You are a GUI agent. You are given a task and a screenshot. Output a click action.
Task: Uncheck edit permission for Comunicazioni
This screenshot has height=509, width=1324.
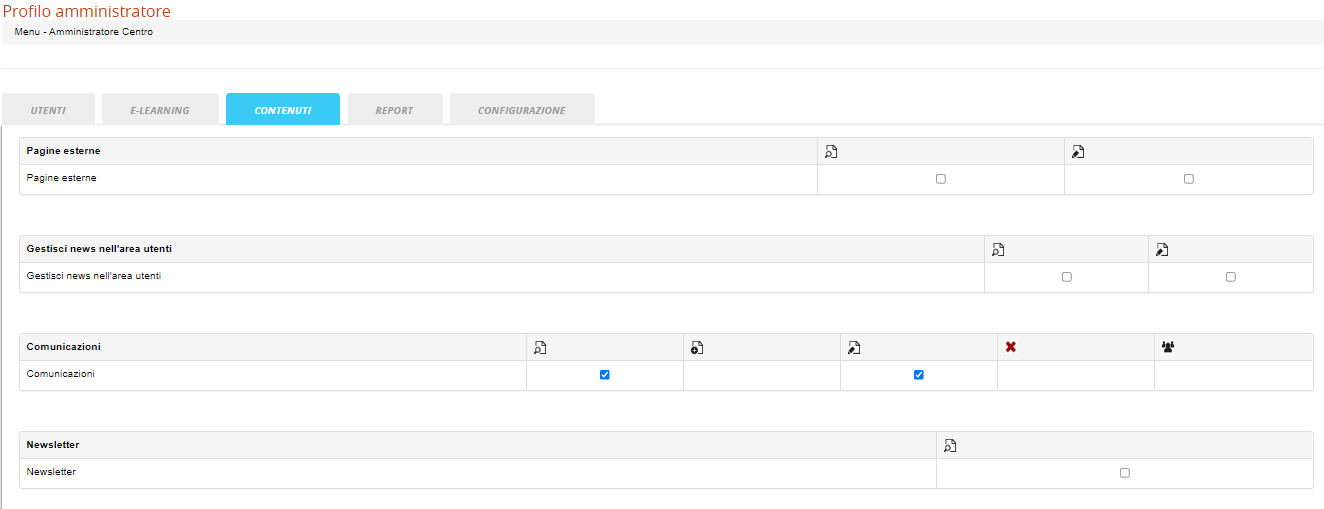[x=918, y=375]
